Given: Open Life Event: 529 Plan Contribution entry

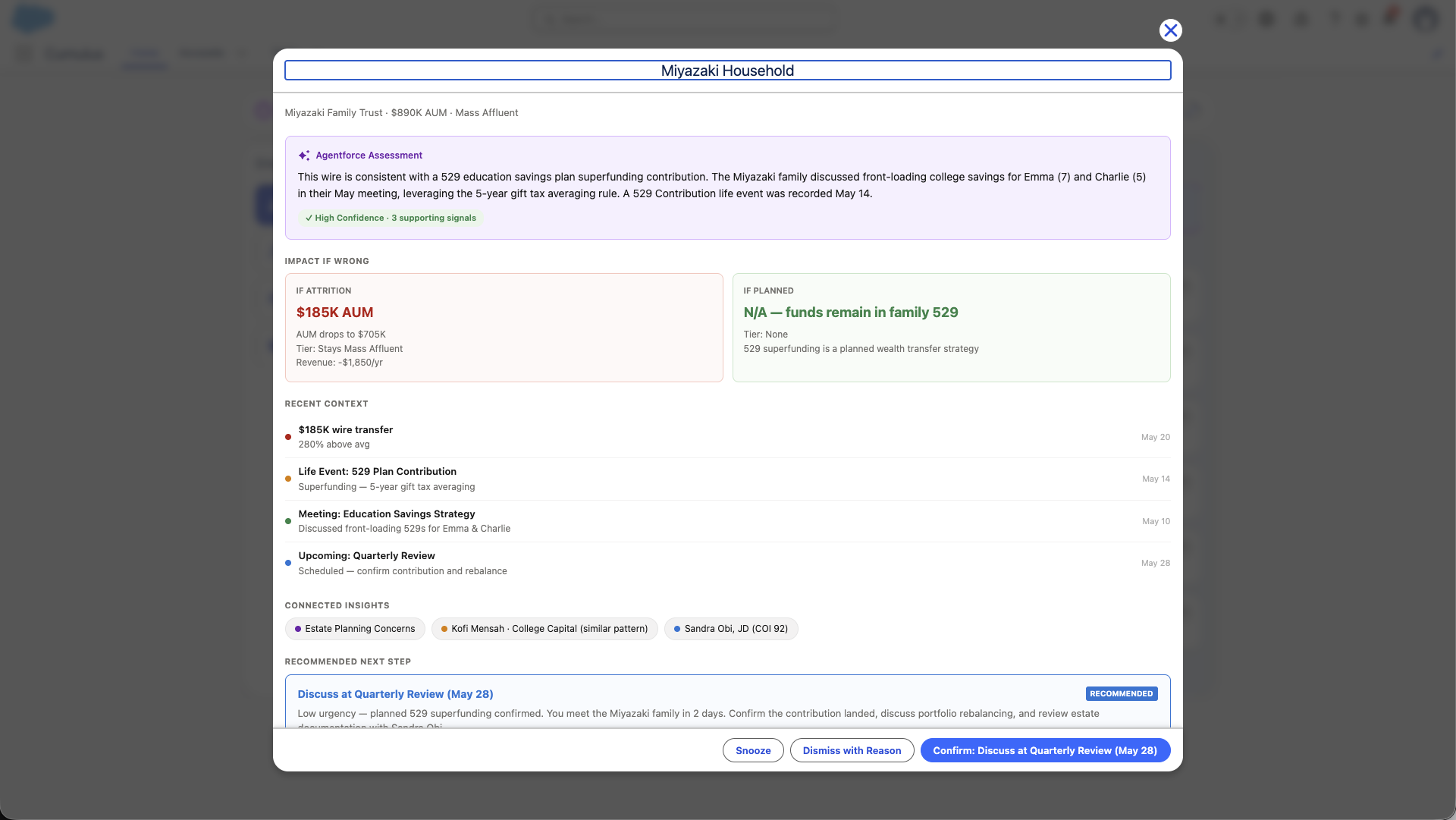Looking at the screenshot, I should (x=727, y=479).
